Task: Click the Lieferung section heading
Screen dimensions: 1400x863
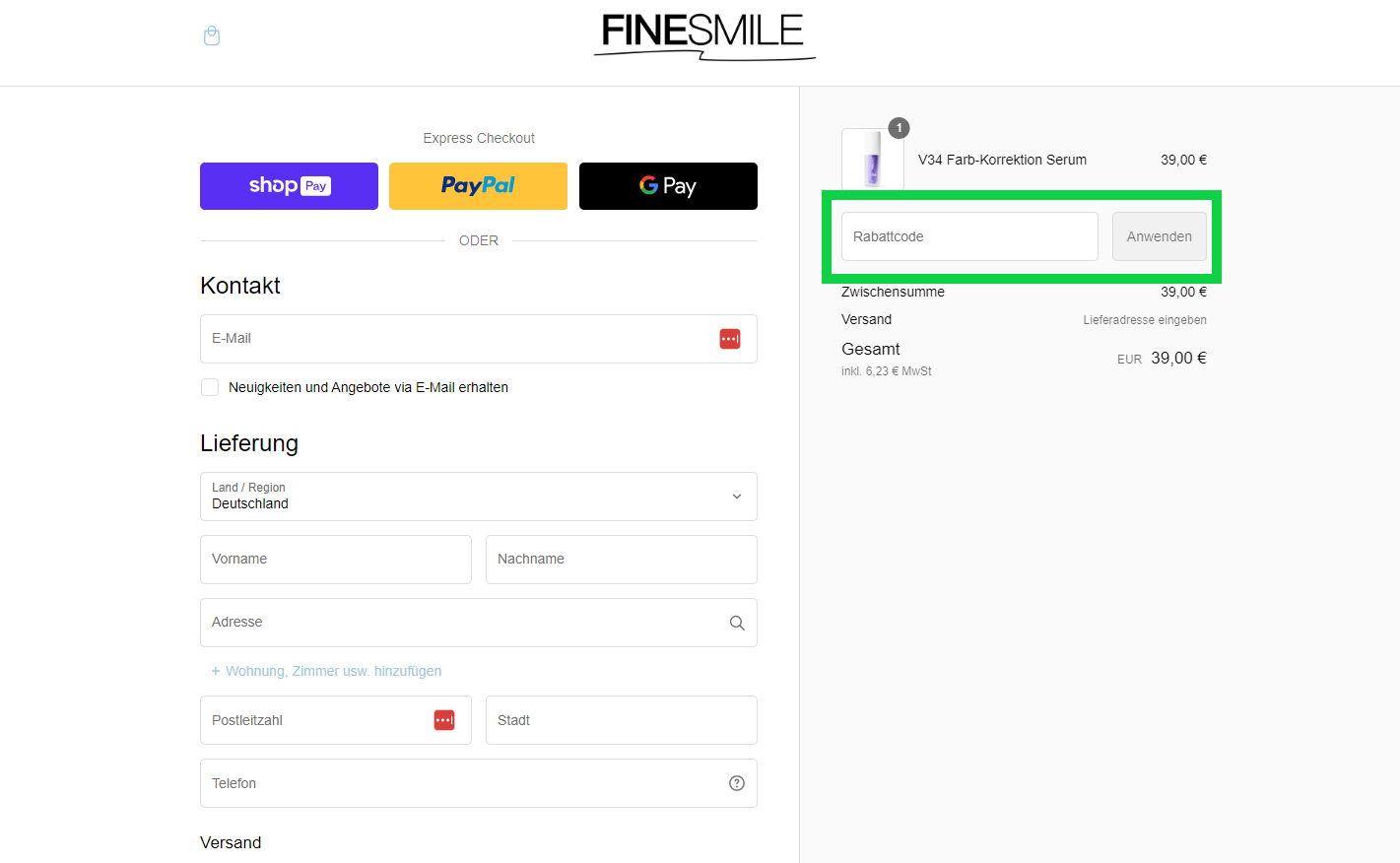Action: (249, 443)
